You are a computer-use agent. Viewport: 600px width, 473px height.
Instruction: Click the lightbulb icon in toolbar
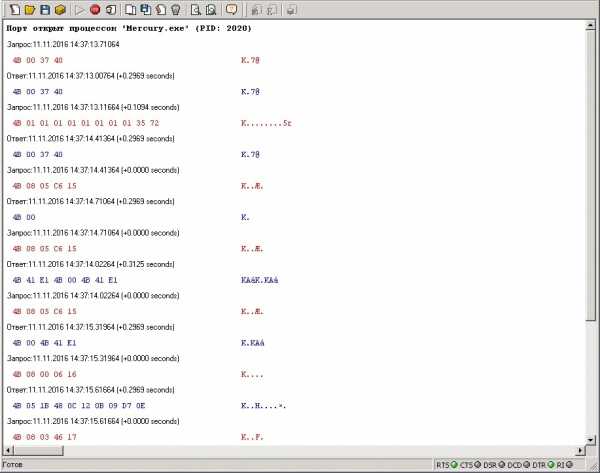pos(176,9)
